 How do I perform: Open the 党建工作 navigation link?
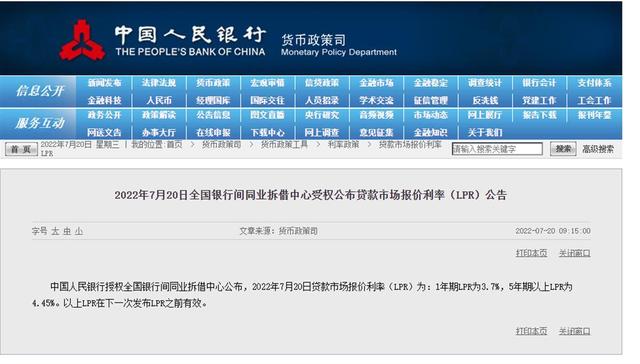click(539, 100)
